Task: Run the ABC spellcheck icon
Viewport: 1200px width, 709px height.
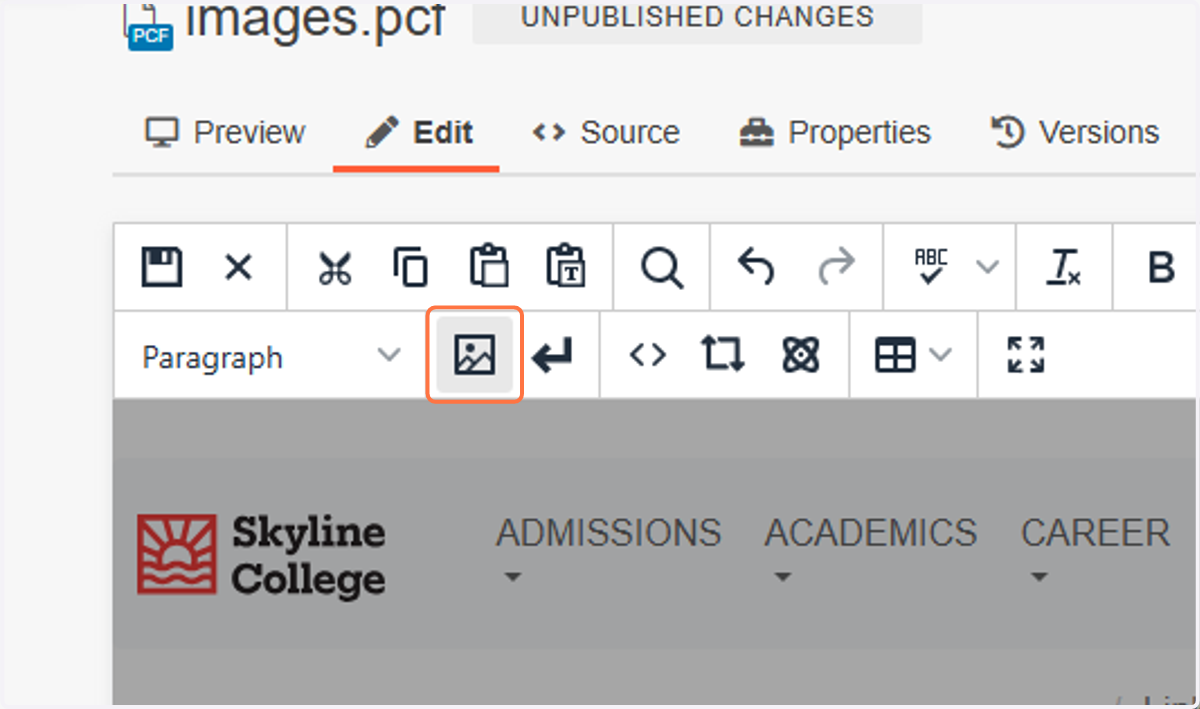Action: point(930,267)
